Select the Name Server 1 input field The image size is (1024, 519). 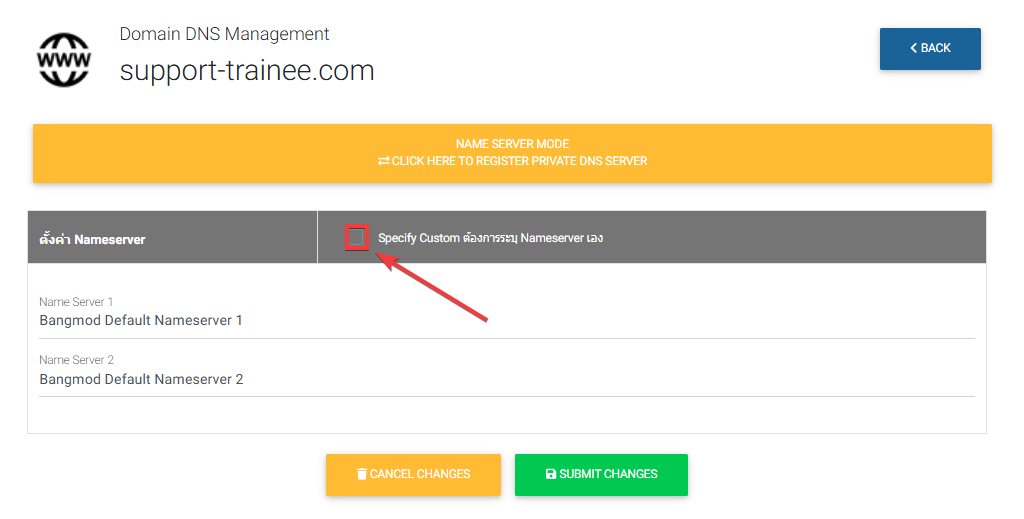pyautogui.click(x=506, y=321)
